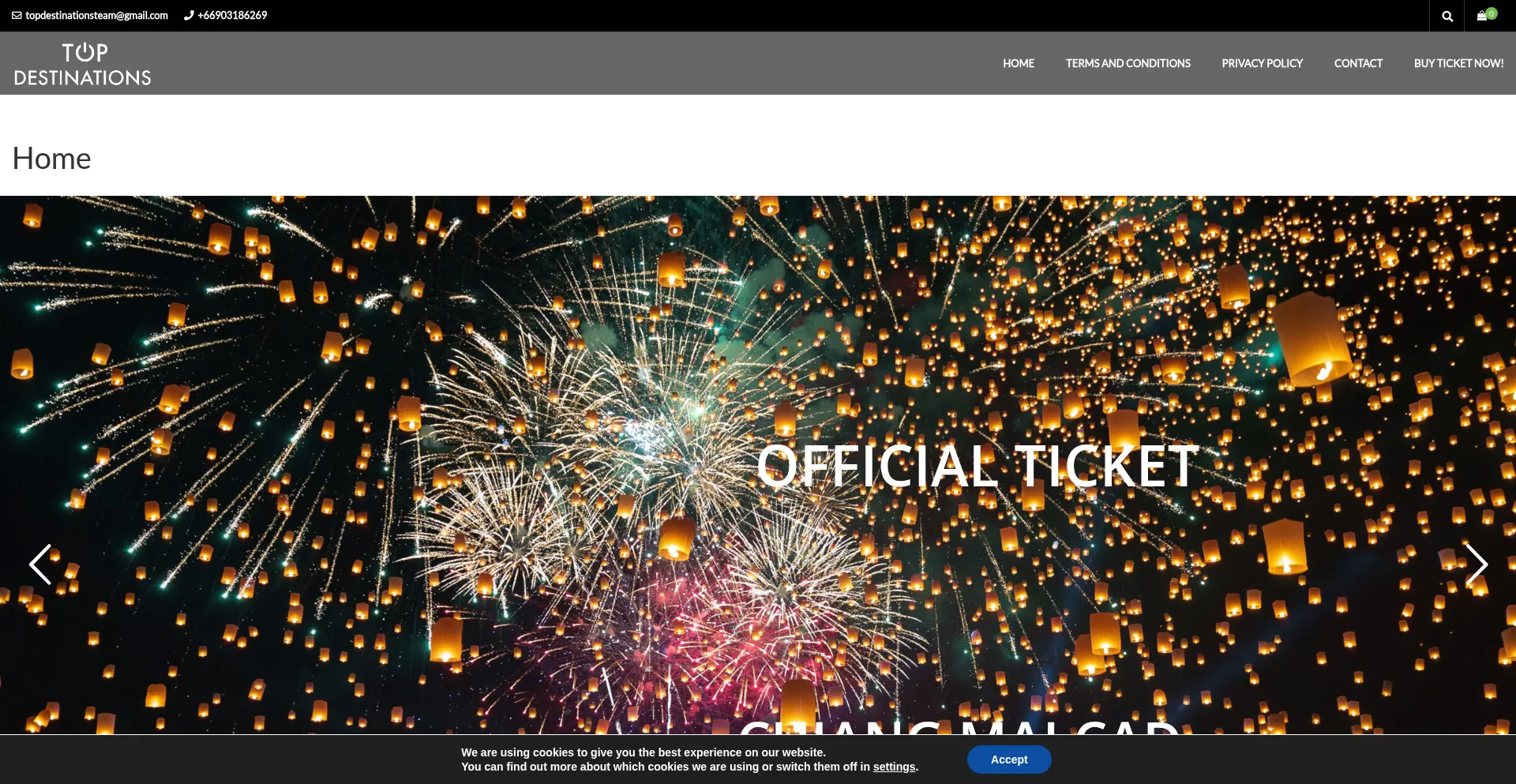Screen dimensions: 1516x784
Task: Click the Top Destinations logo
Action: tap(83, 64)
